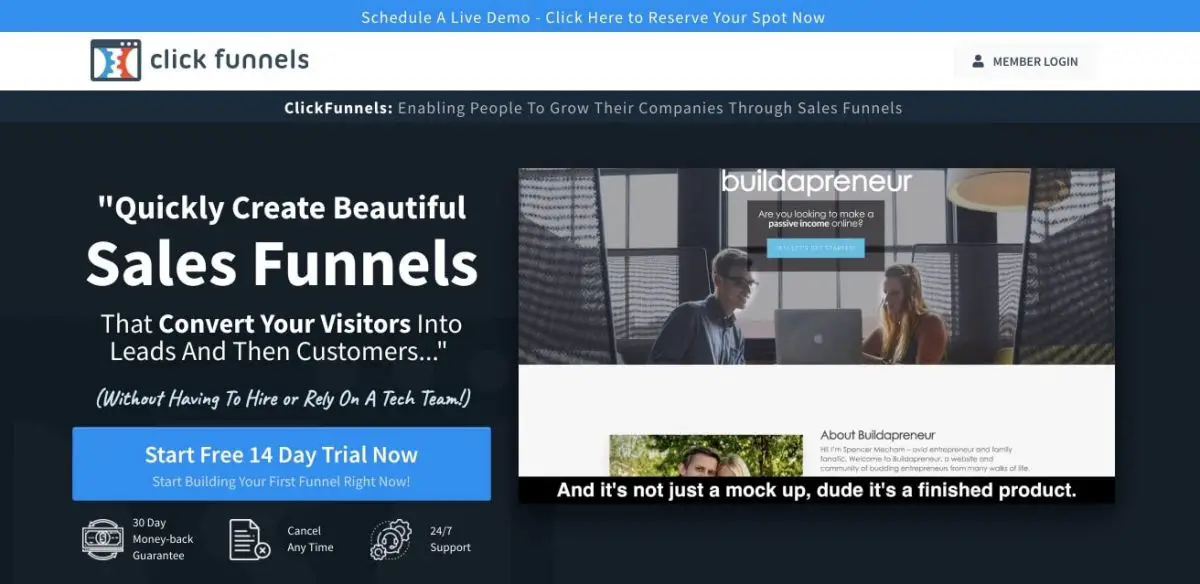This screenshot has height=584, width=1200.
Task: Click the "Quickly Create Beautiful" heading text
Action: tap(282, 207)
